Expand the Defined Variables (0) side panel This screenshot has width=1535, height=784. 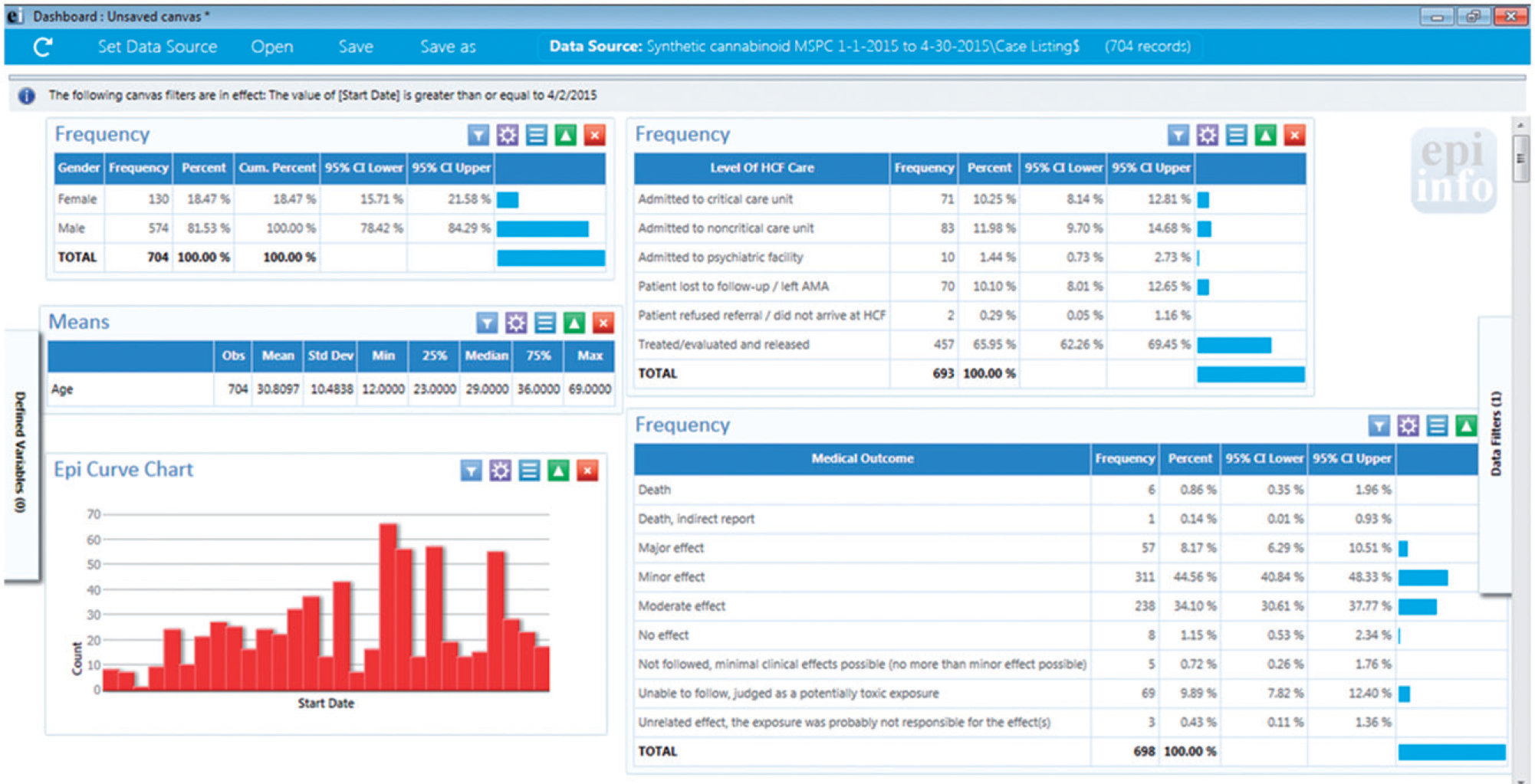tap(21, 452)
